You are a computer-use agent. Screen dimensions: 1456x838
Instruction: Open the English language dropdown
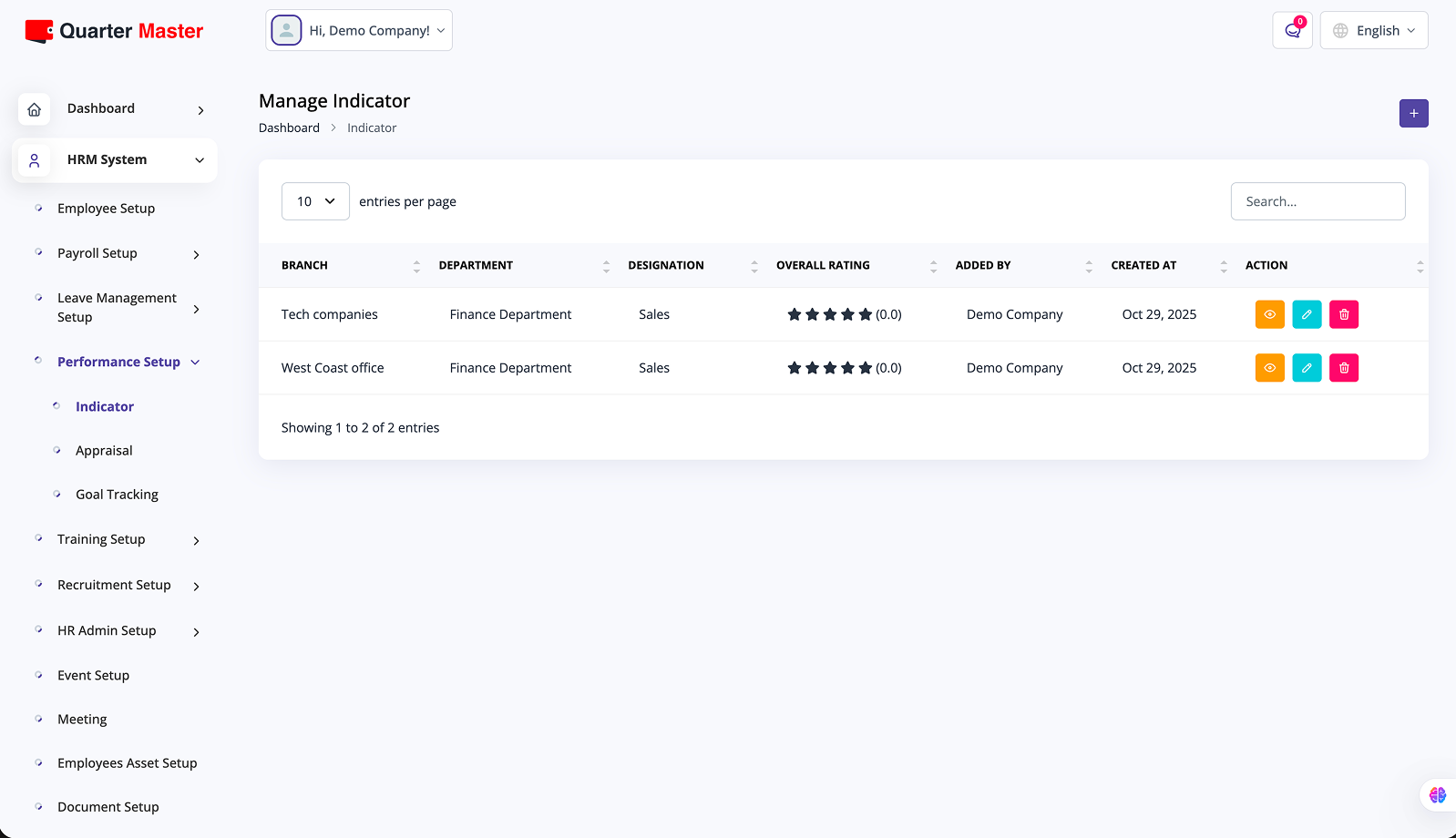[1374, 31]
